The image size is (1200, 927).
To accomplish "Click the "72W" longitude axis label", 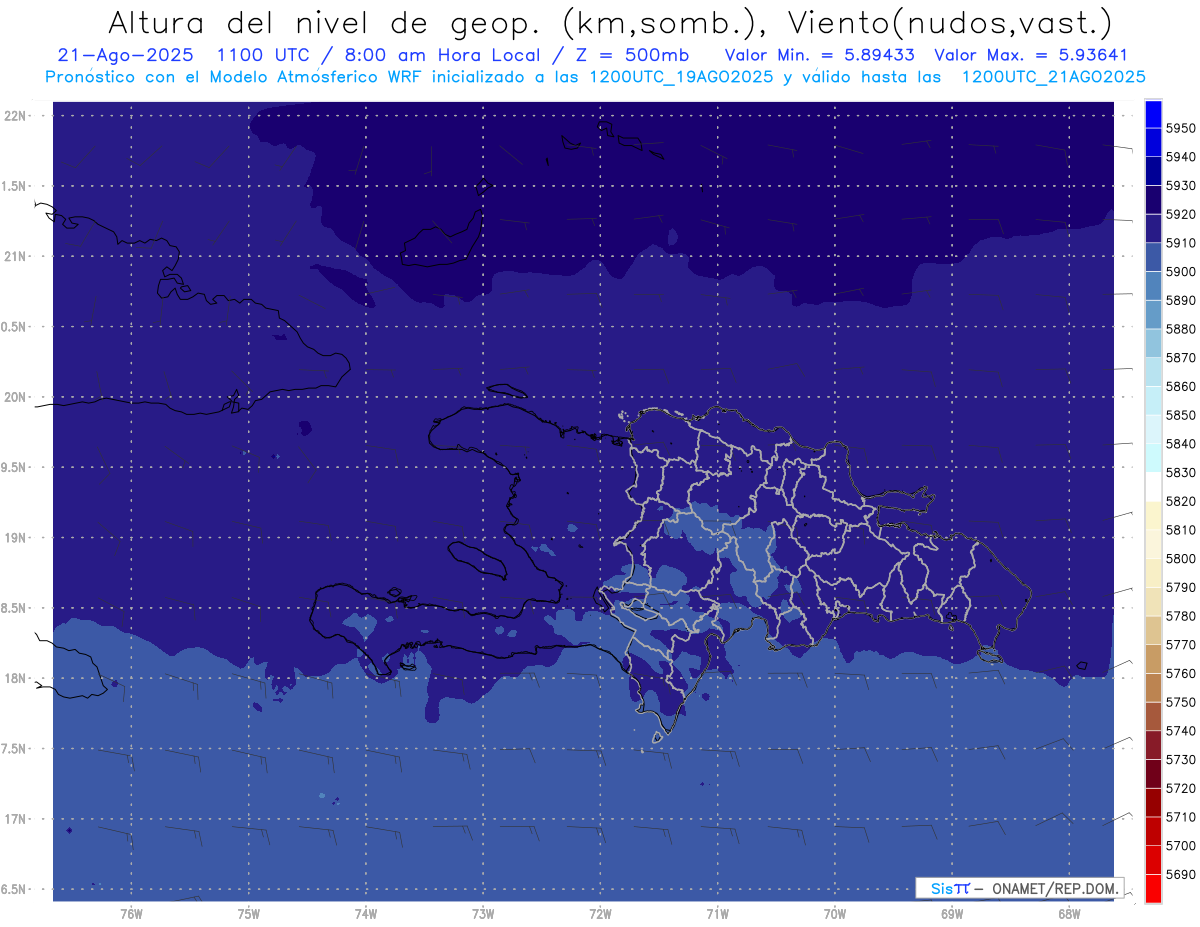I will click(601, 914).
